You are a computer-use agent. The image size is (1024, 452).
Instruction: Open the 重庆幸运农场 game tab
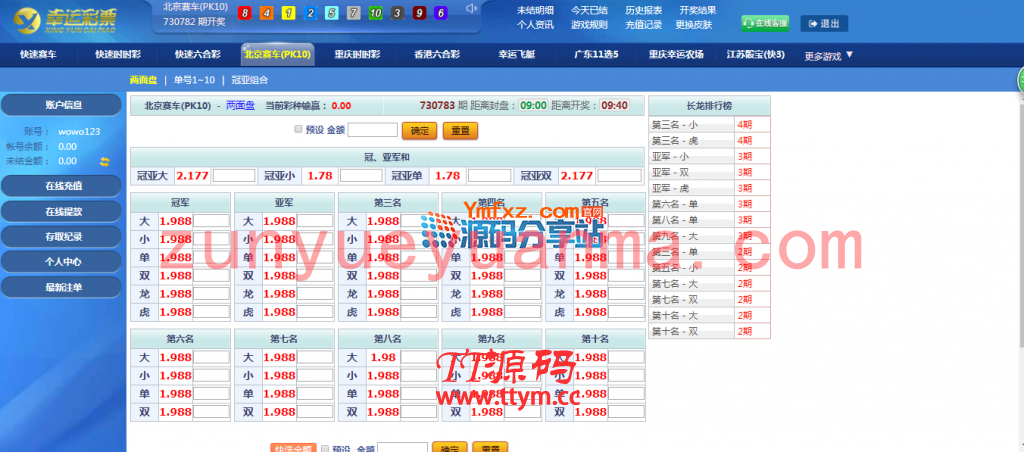(x=676, y=55)
